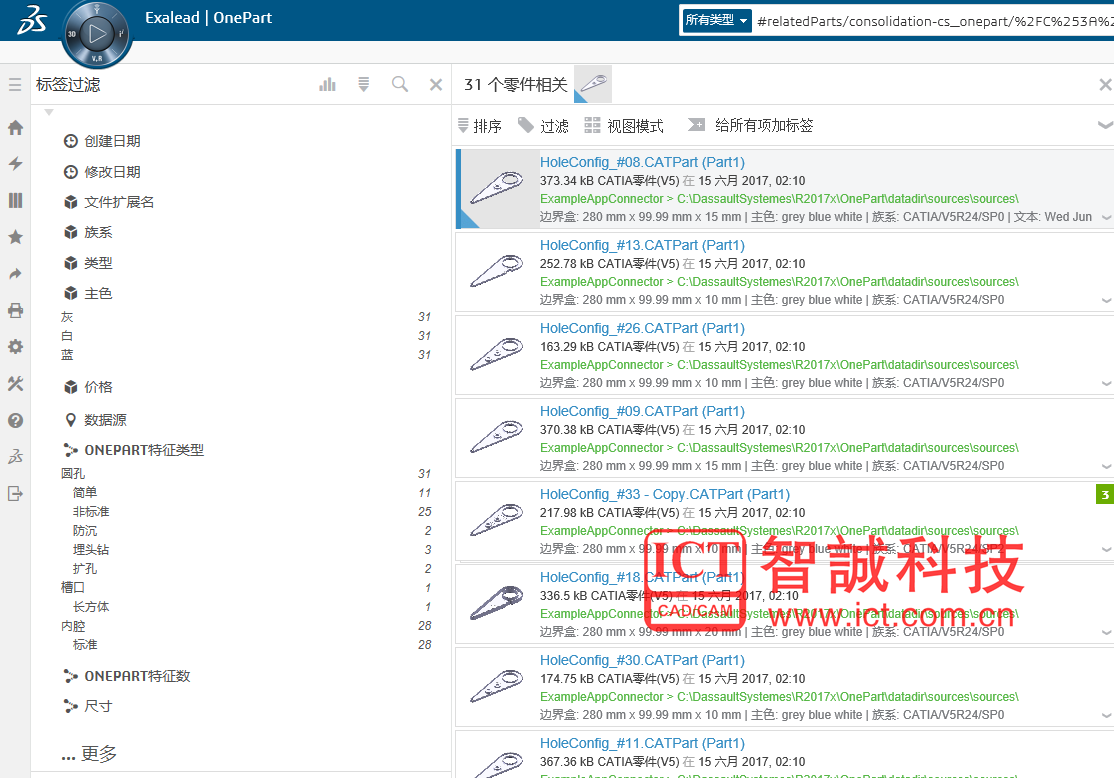Open the 所有类型 type dropdown
The height and width of the screenshot is (778, 1114).
[715, 20]
